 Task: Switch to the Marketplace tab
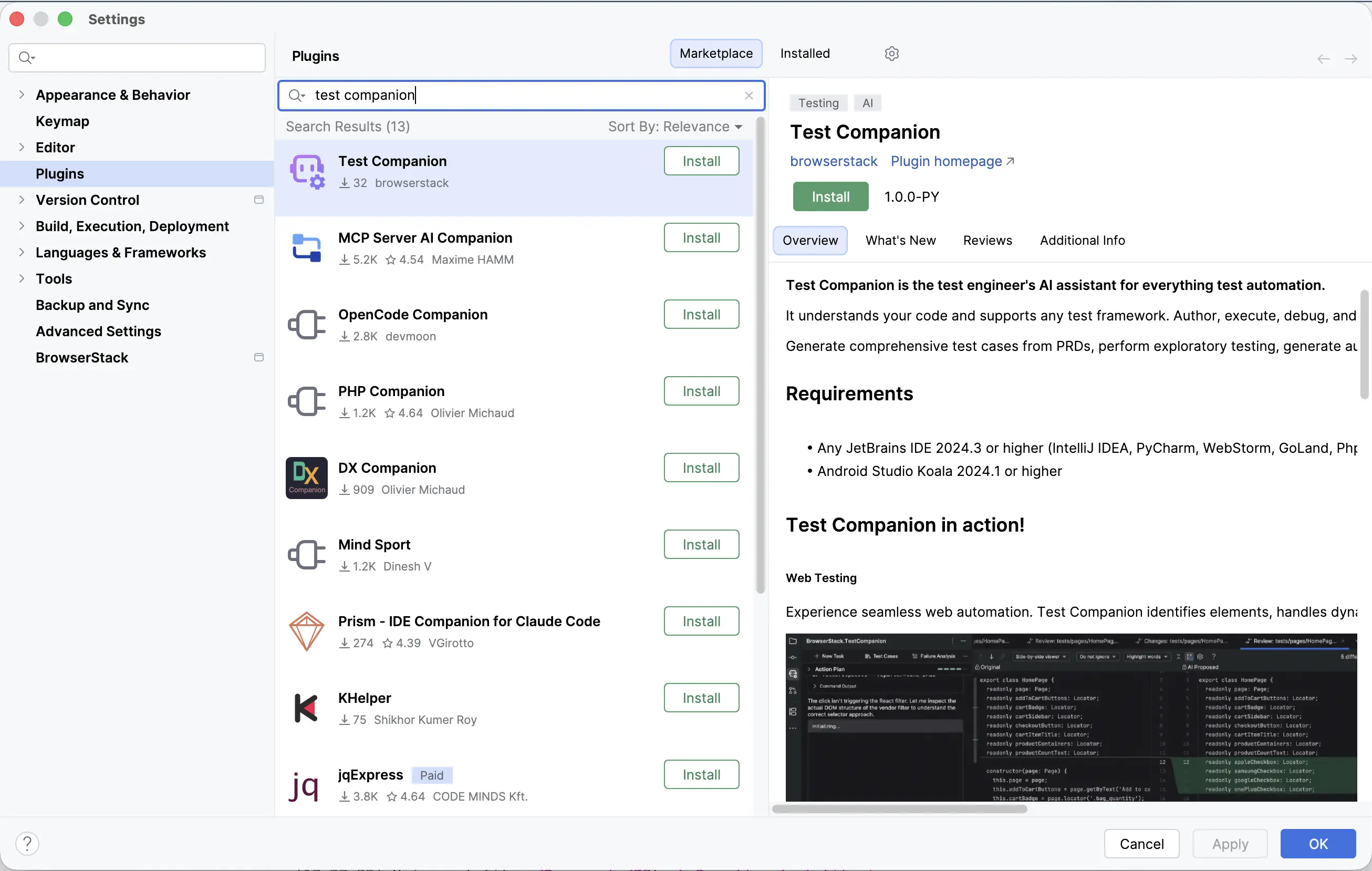point(716,54)
